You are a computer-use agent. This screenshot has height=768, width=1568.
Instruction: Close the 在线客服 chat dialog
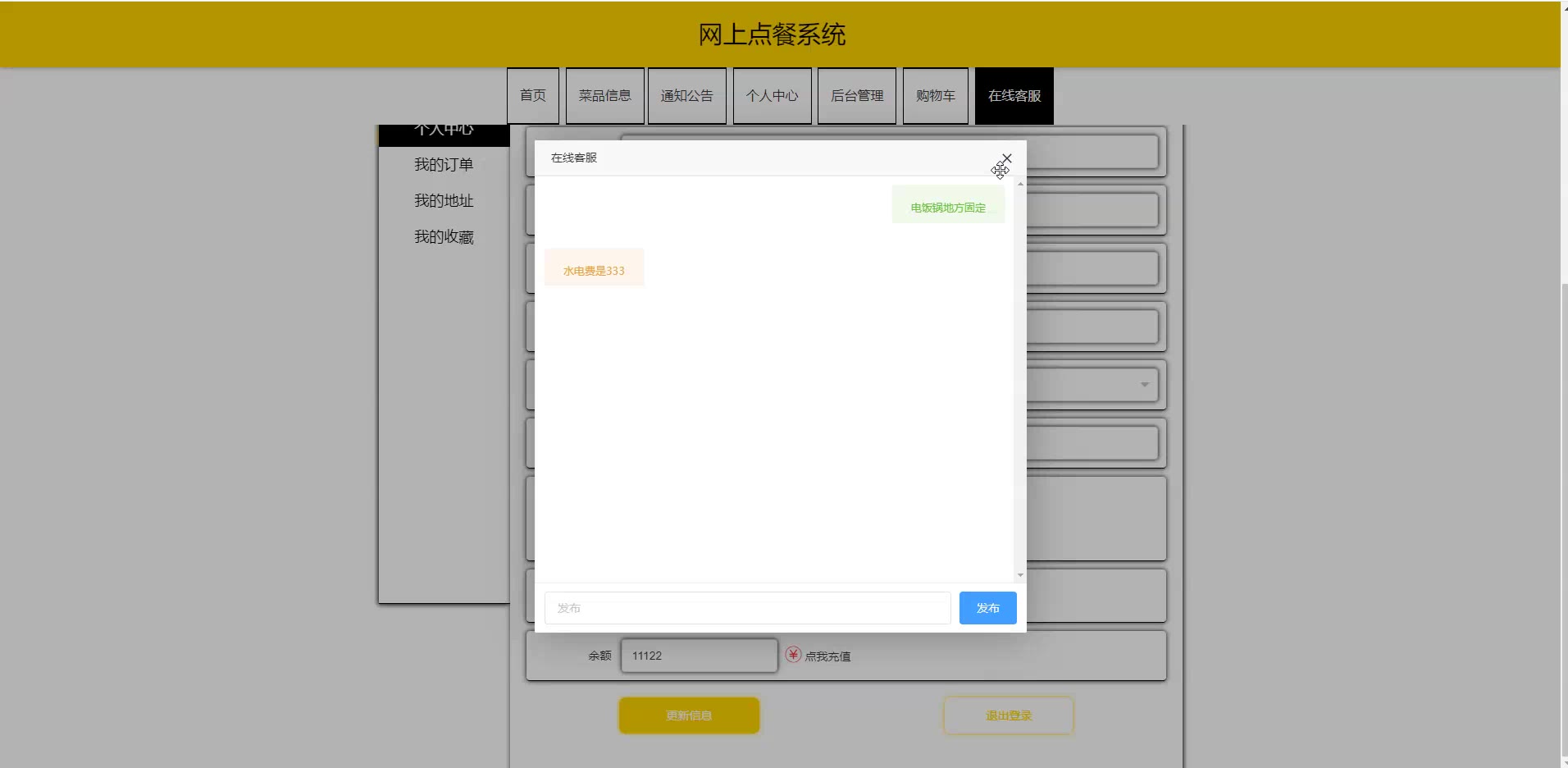[x=1007, y=158]
